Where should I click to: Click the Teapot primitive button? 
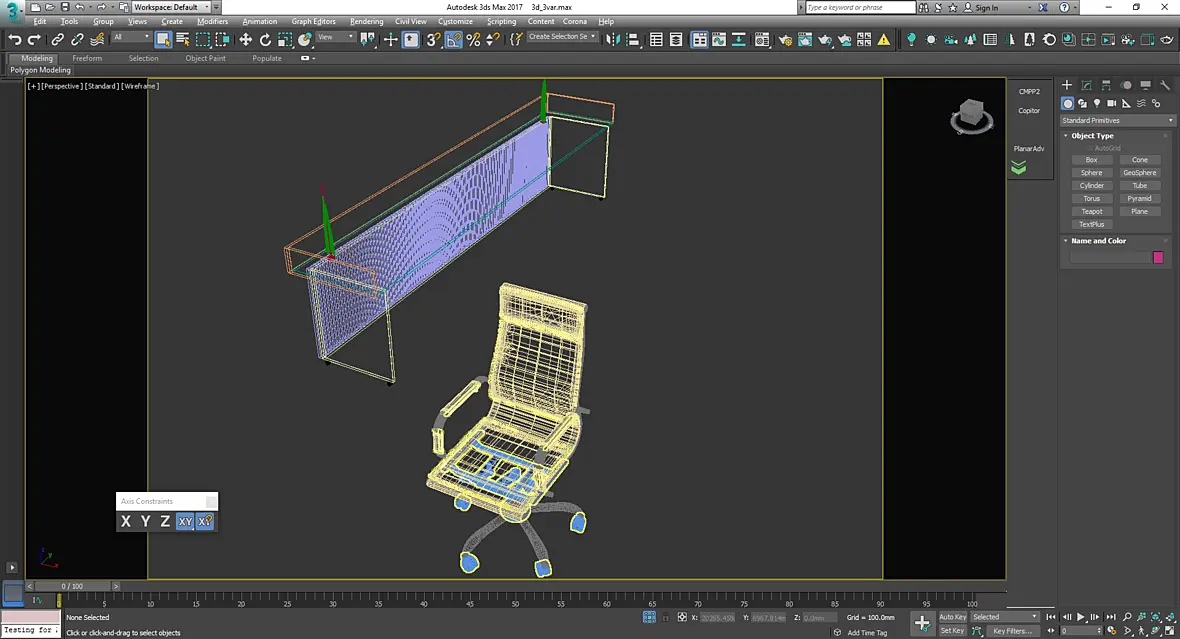pyautogui.click(x=1091, y=211)
